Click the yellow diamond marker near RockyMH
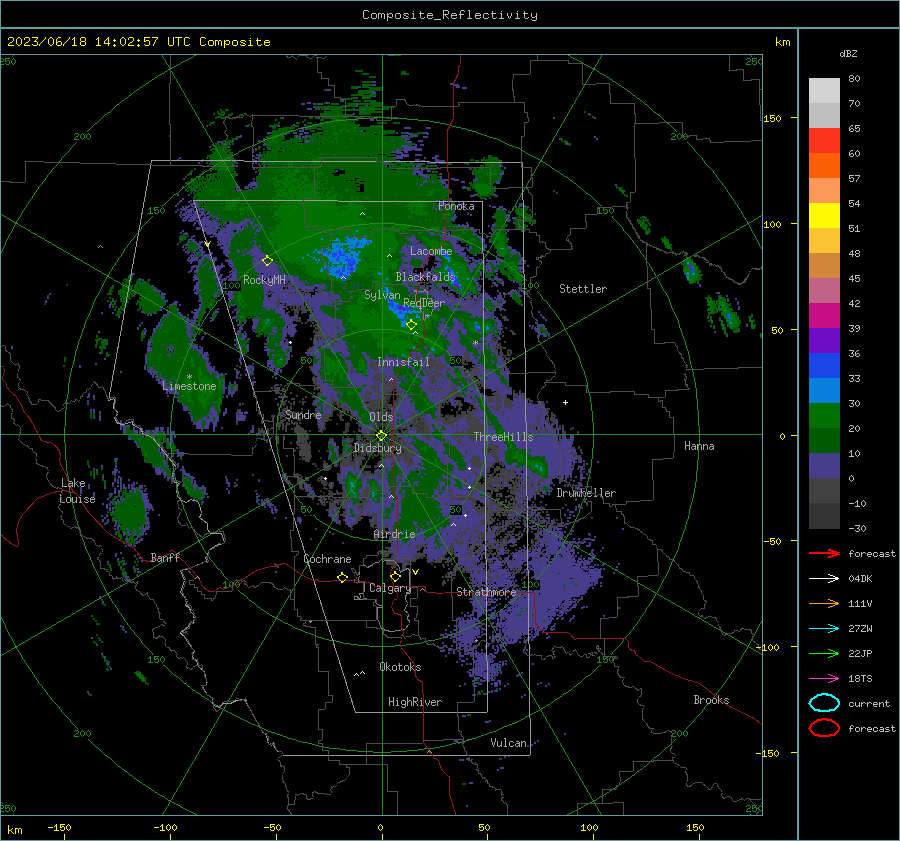This screenshot has width=900, height=841. click(267, 261)
